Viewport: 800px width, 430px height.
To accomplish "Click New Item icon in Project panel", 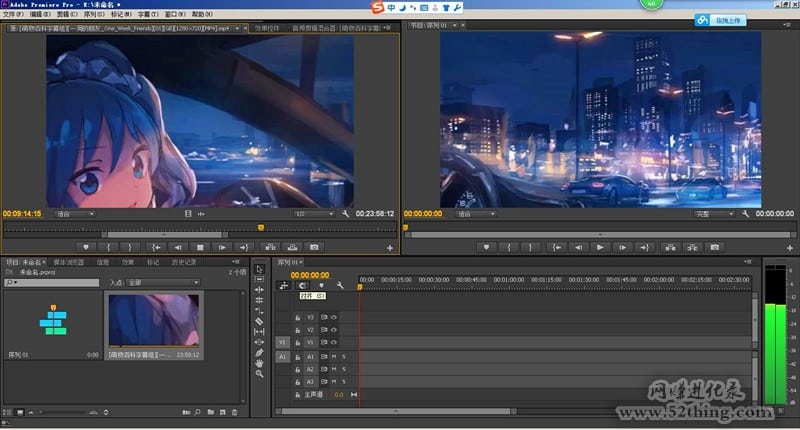I will pyautogui.click(x=222, y=412).
